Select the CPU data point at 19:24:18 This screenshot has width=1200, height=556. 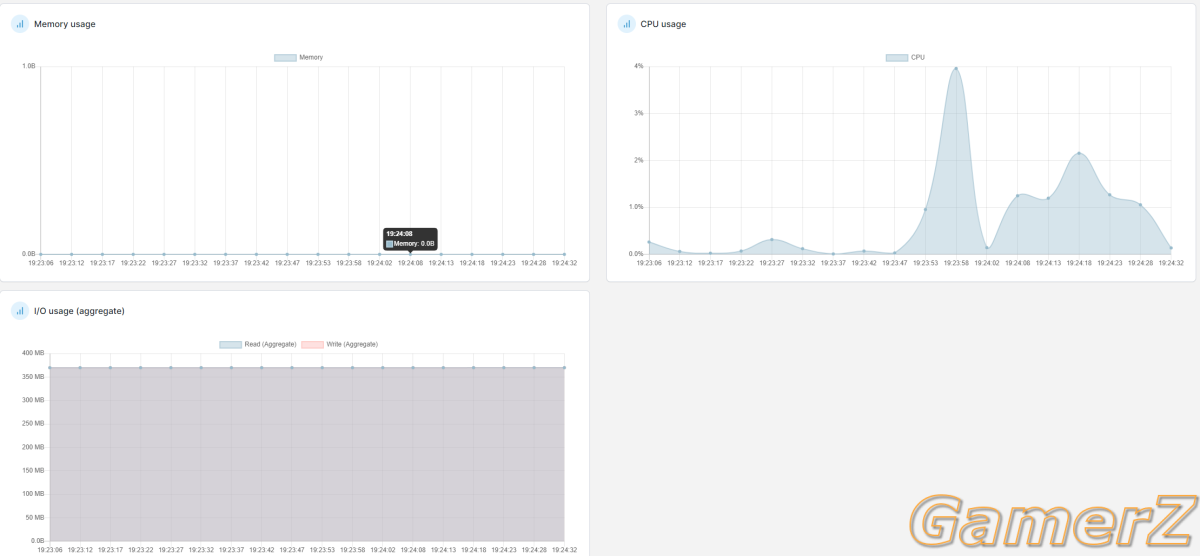point(1079,153)
